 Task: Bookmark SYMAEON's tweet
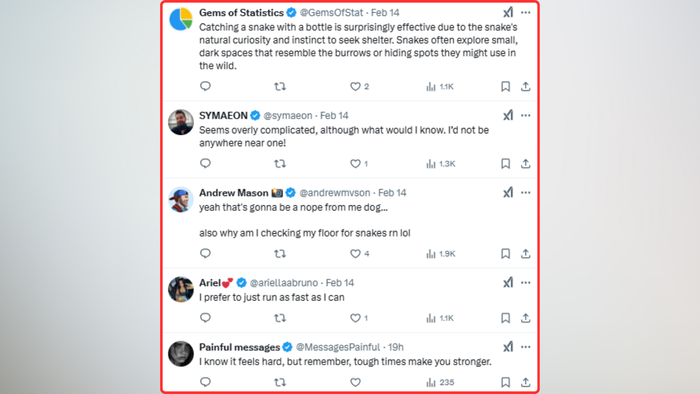click(505, 164)
